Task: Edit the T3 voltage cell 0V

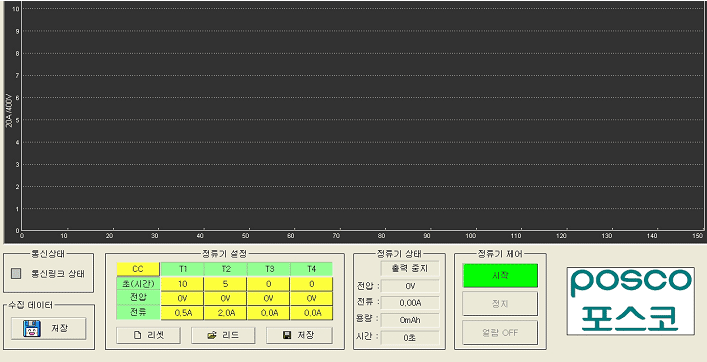Action: point(269,298)
